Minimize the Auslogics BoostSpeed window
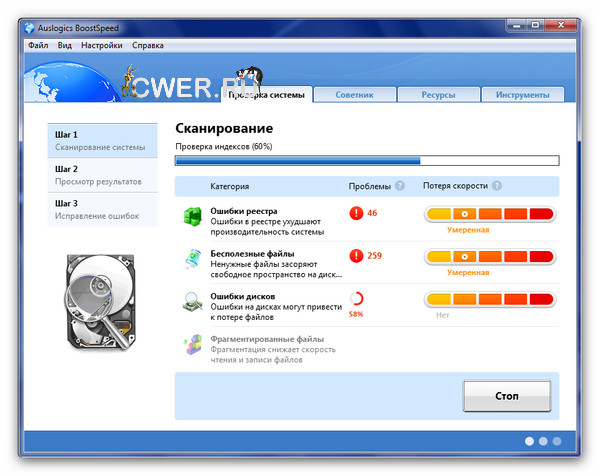600x476 pixels. (517, 25)
